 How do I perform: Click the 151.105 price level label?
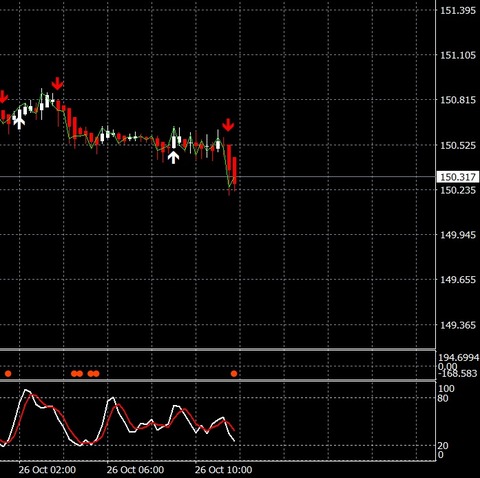[458, 55]
